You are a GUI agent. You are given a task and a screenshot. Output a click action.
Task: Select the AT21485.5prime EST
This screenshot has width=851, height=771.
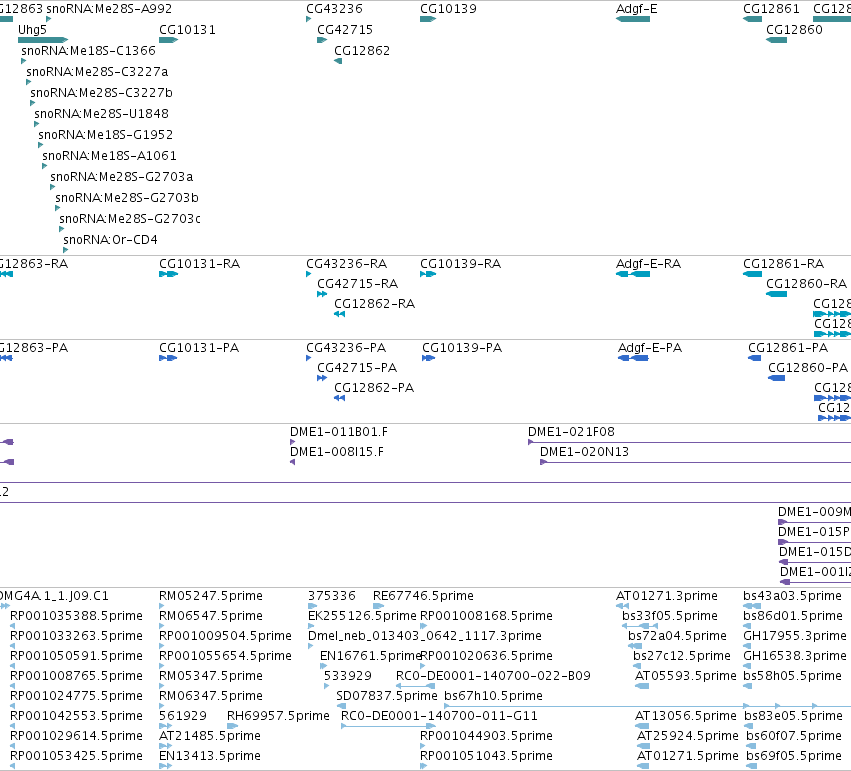[x=166, y=746]
